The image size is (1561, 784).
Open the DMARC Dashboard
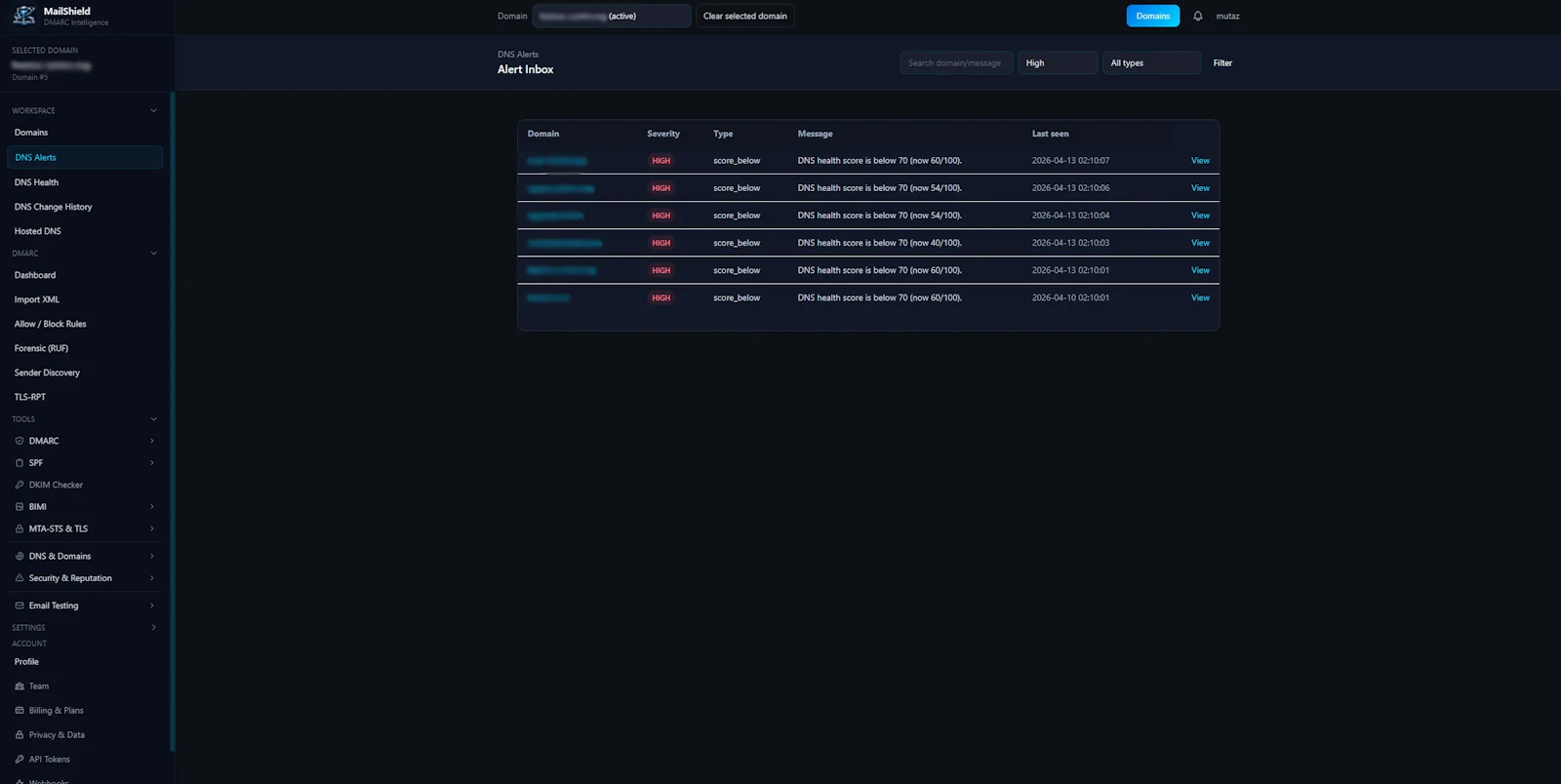click(x=85, y=275)
